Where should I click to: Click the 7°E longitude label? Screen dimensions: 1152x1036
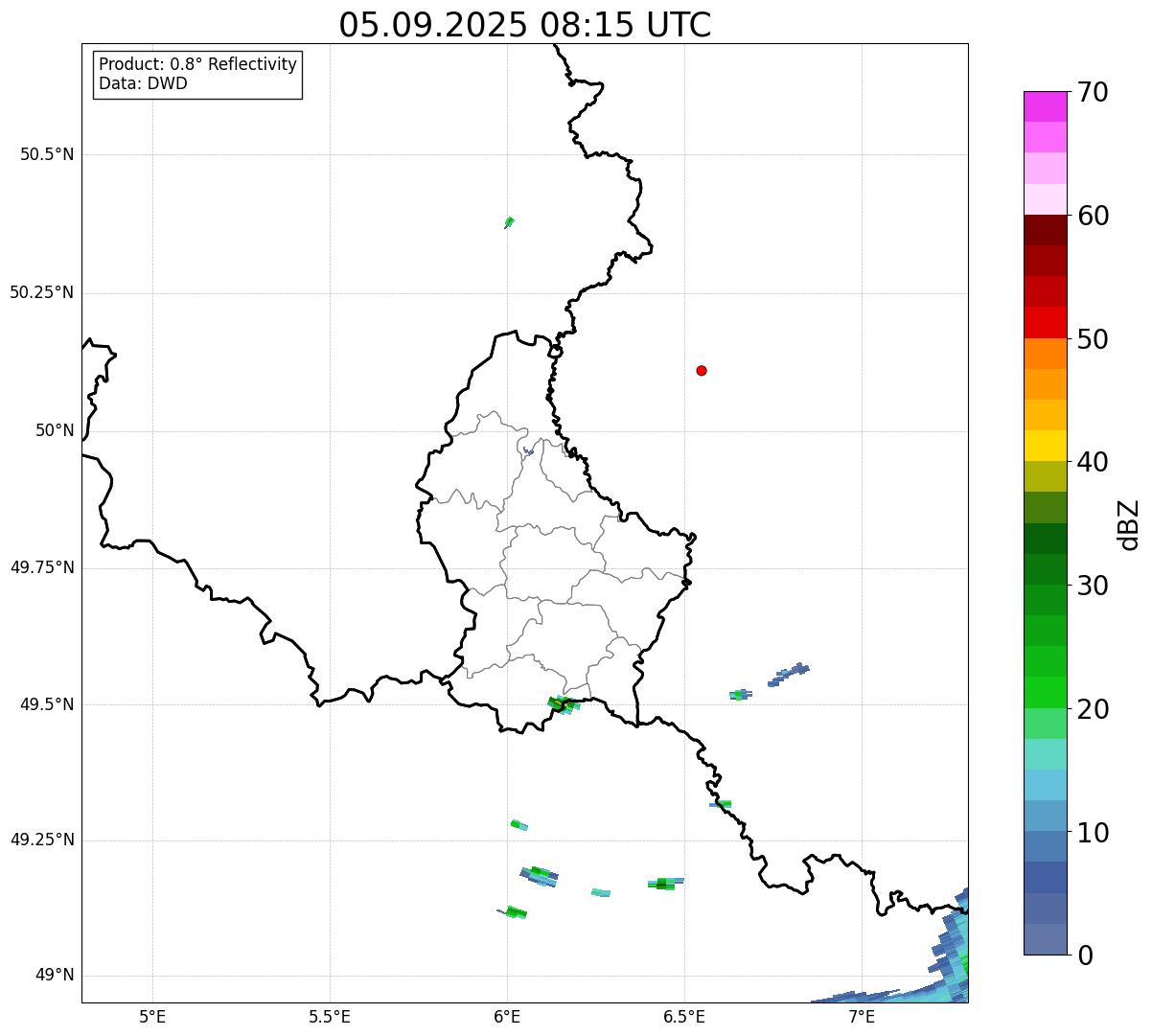[862, 1016]
